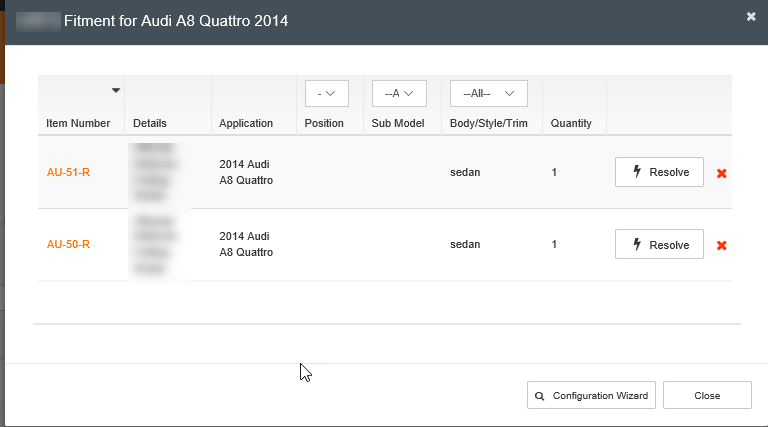
Task: Open the Body/Style/Trim filter dropdown
Action: point(489,94)
